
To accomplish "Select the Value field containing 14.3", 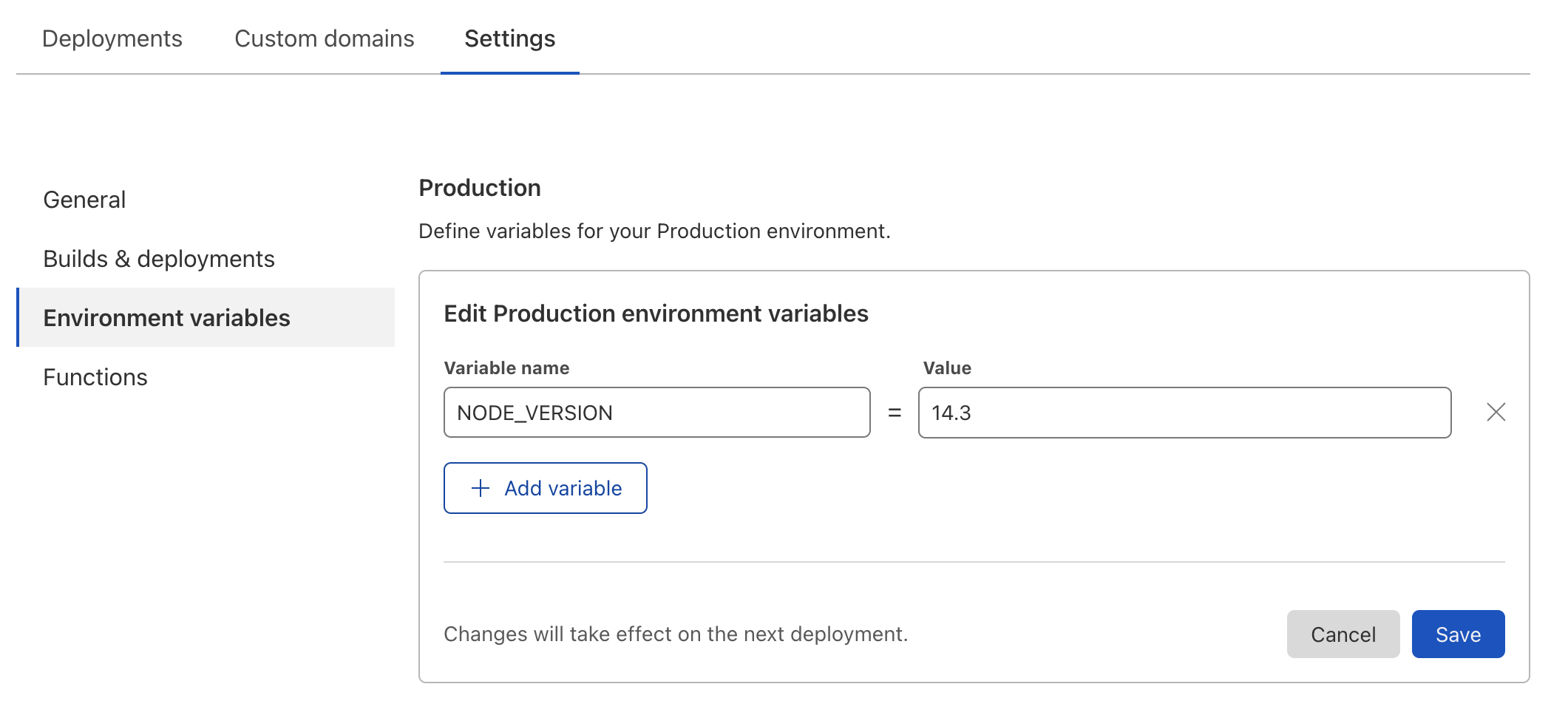I will (1183, 412).
